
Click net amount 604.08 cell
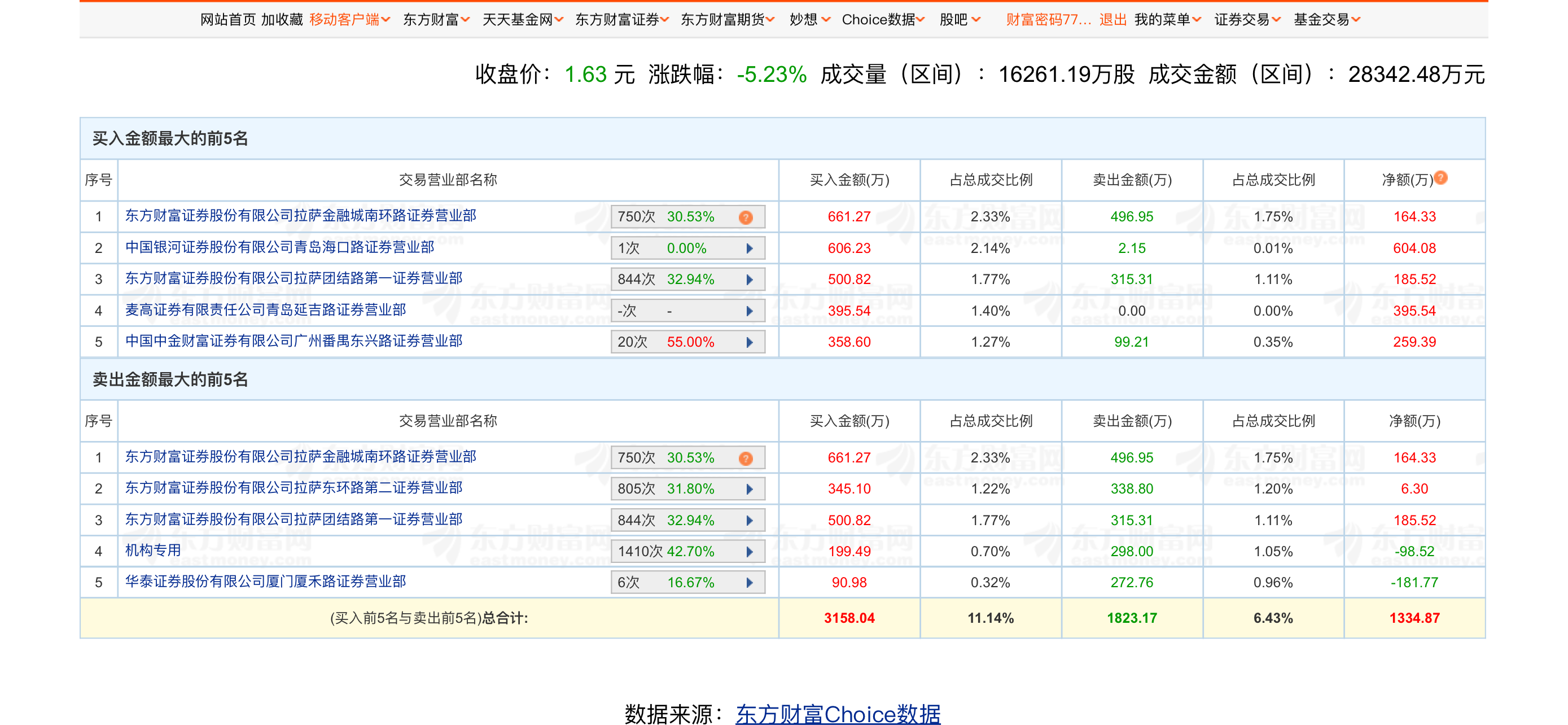[x=1414, y=248]
